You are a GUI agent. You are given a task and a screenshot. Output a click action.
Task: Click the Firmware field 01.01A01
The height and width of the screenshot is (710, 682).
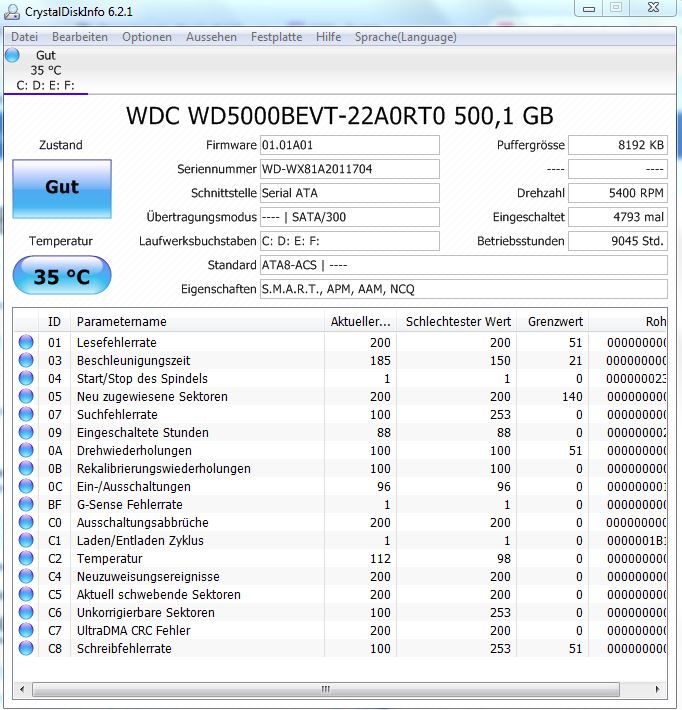pos(350,145)
